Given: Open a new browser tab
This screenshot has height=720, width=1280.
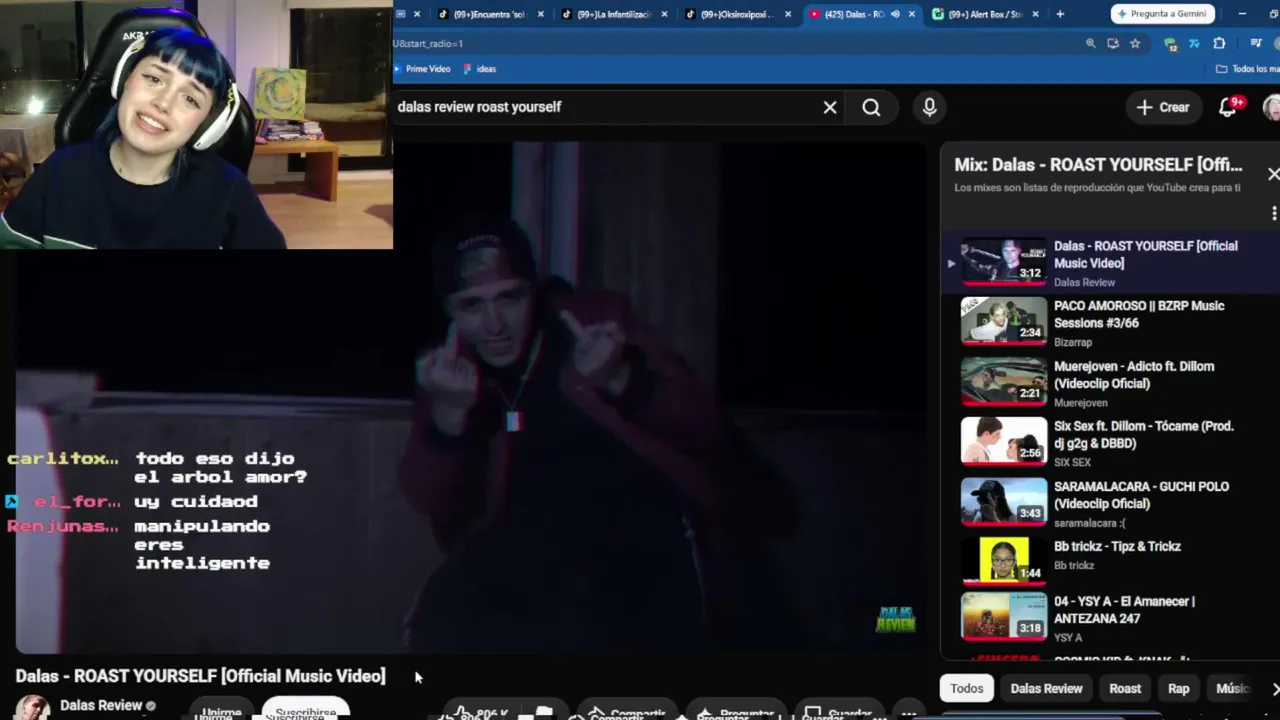Looking at the screenshot, I should point(1060,14).
